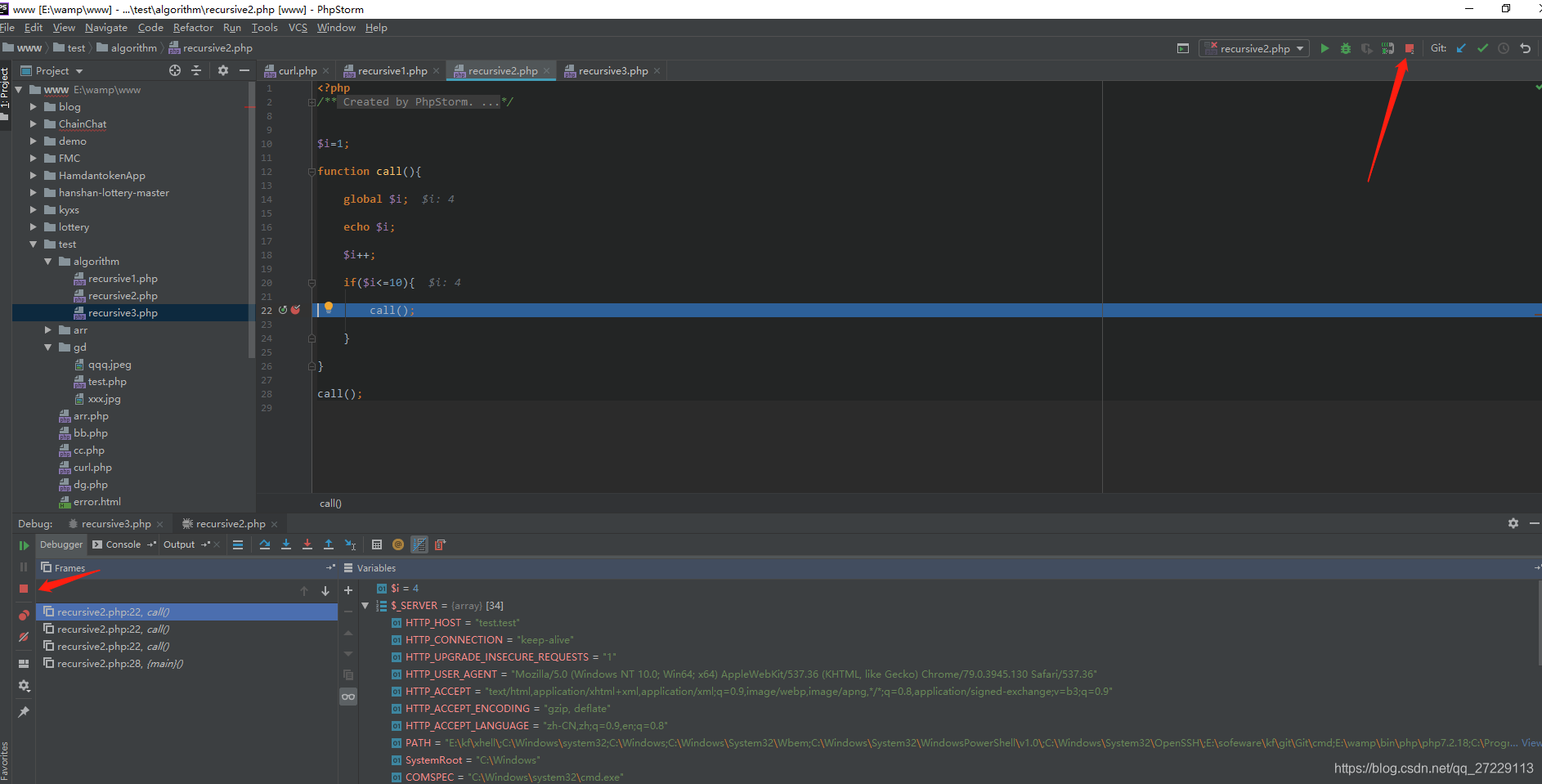Open the VCS menu
Viewport: 1542px width, 784px height.
298,27
